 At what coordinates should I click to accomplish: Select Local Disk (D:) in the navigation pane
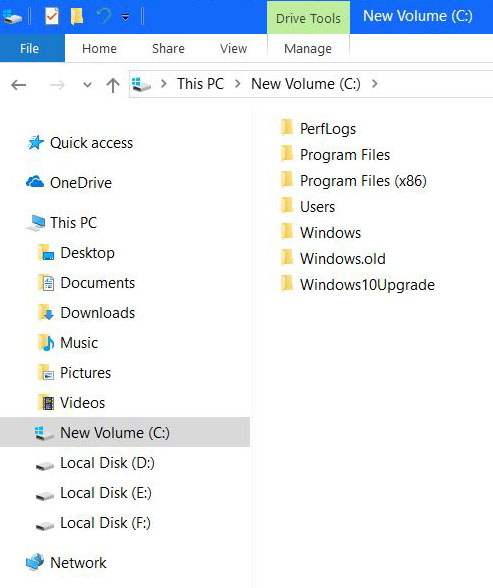tap(108, 463)
